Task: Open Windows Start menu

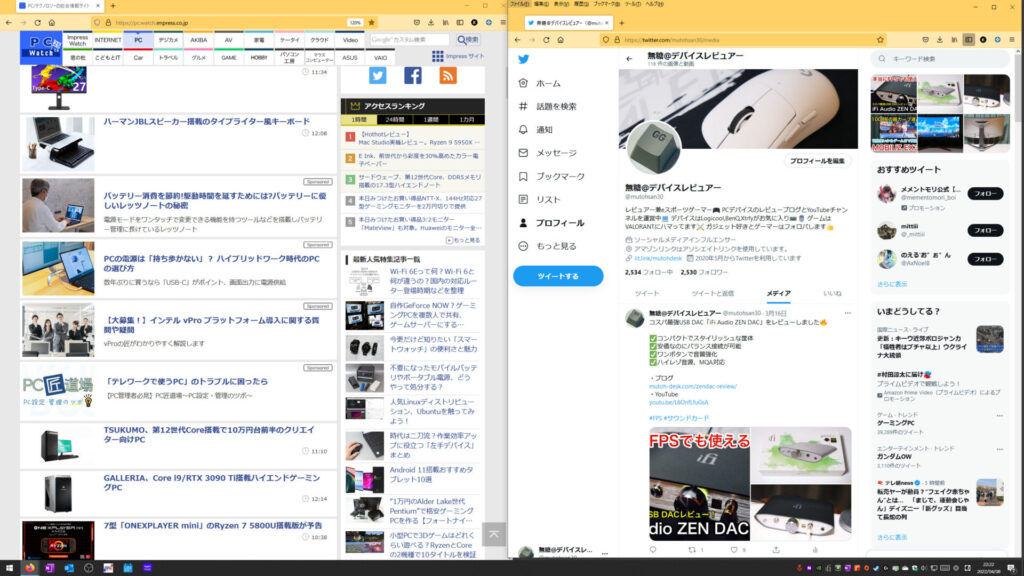Action: click(9, 568)
